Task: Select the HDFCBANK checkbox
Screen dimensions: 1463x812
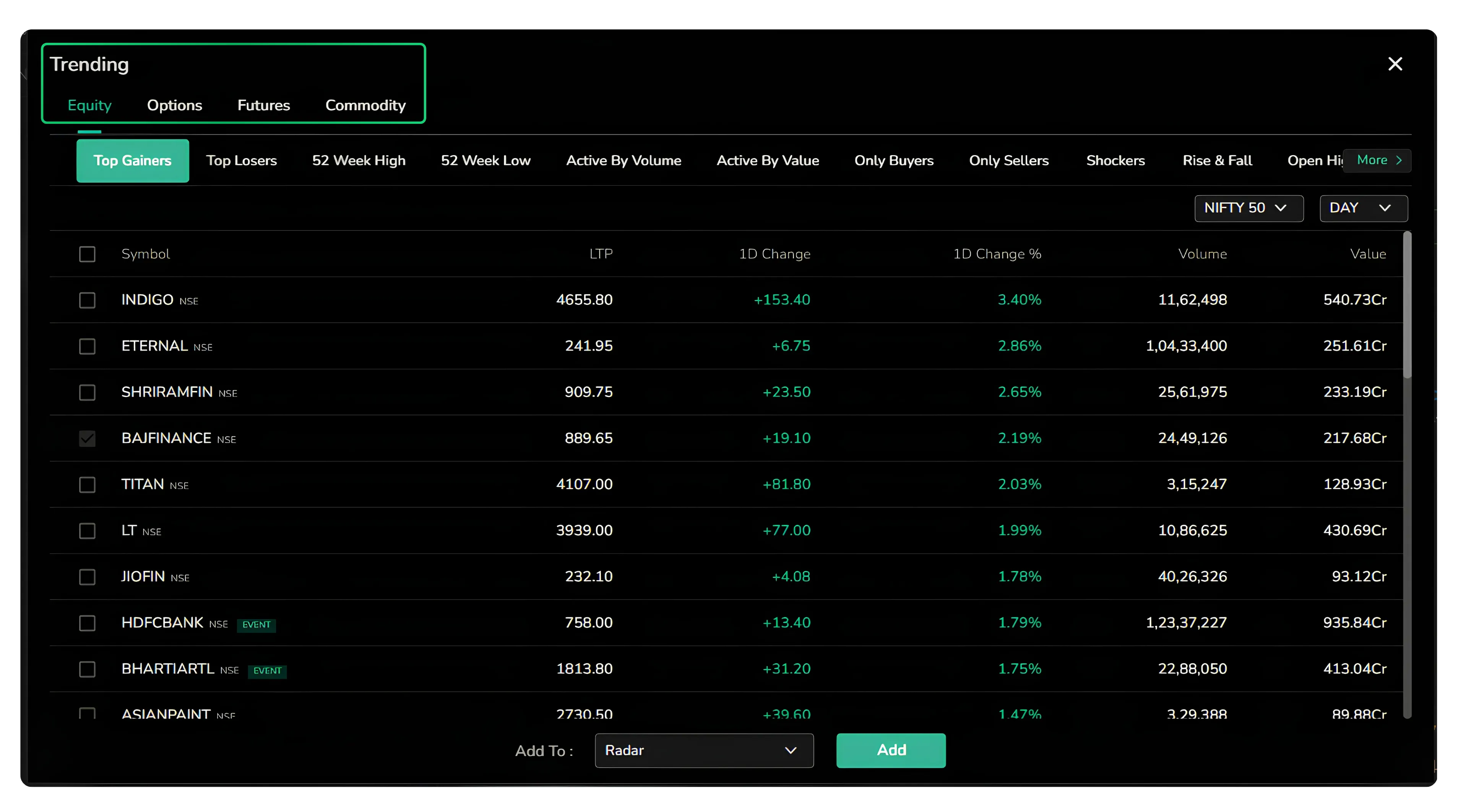Action: point(87,623)
